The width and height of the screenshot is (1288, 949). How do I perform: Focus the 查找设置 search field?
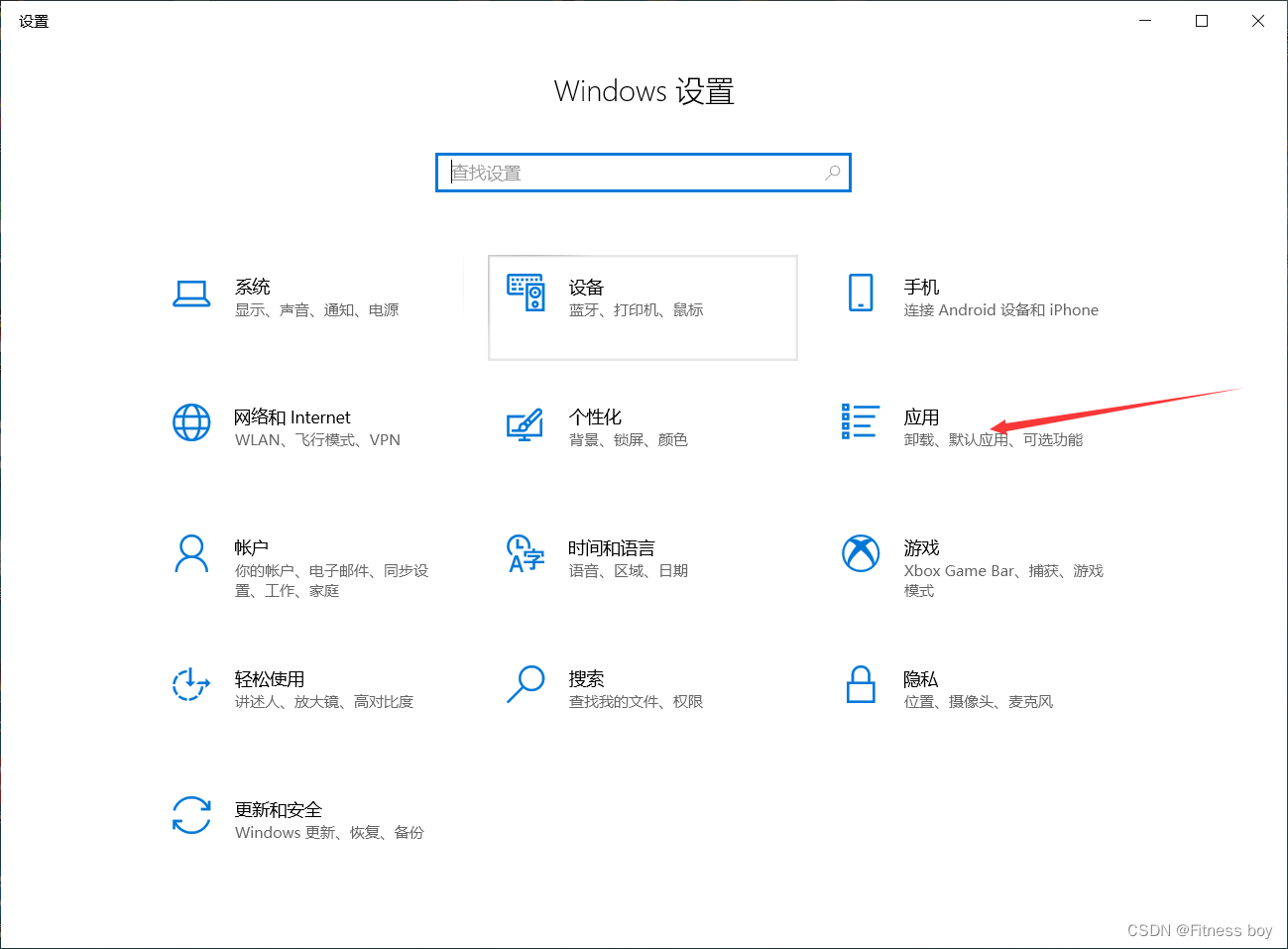644,173
